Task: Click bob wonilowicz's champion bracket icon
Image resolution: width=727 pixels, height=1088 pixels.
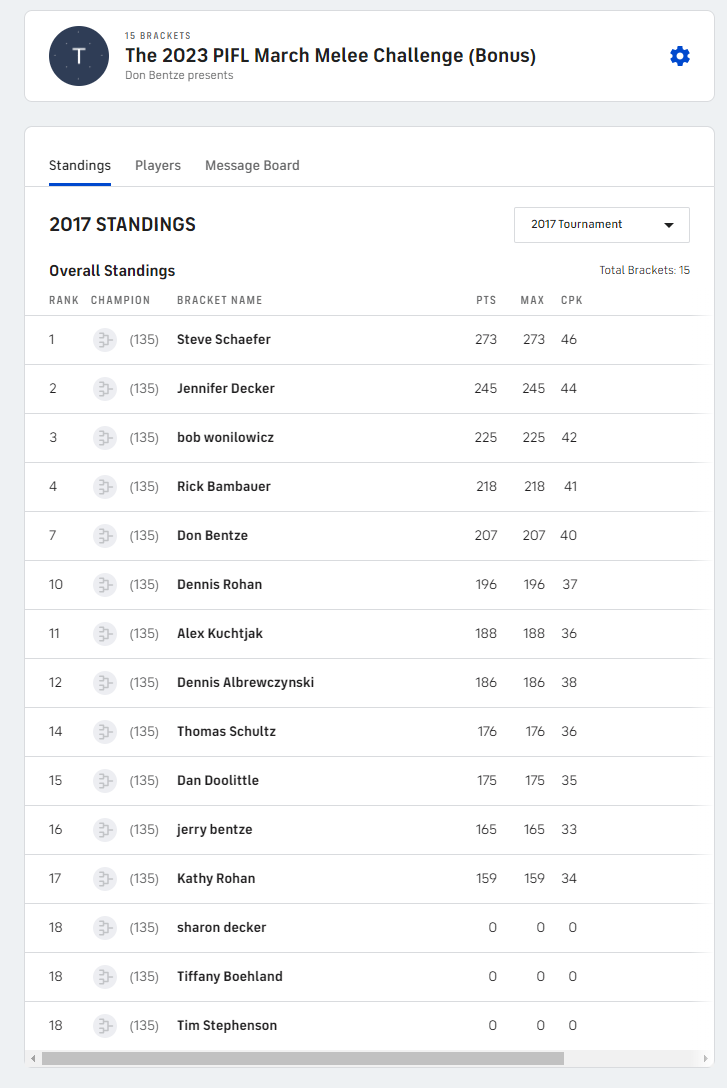Action: [x=105, y=438]
